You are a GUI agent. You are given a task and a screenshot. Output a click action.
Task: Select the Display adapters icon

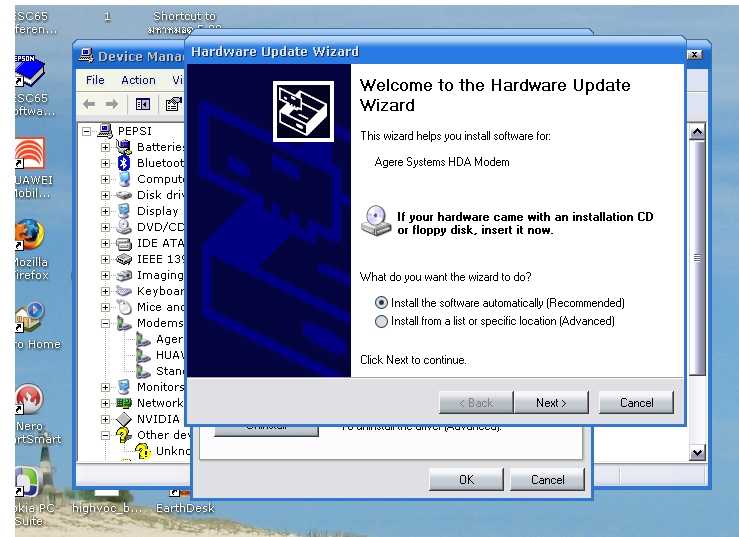tap(124, 211)
